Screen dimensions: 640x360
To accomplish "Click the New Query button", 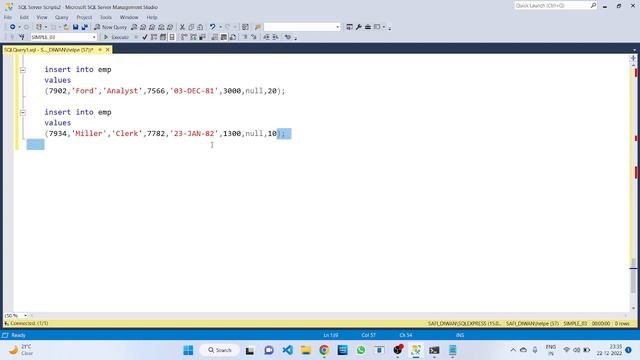I will (x=111, y=27).
